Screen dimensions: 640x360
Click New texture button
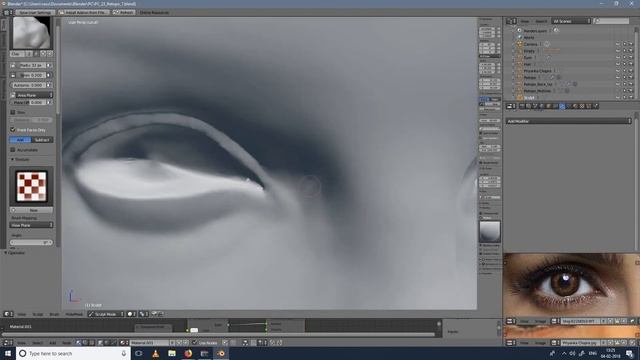(31, 210)
